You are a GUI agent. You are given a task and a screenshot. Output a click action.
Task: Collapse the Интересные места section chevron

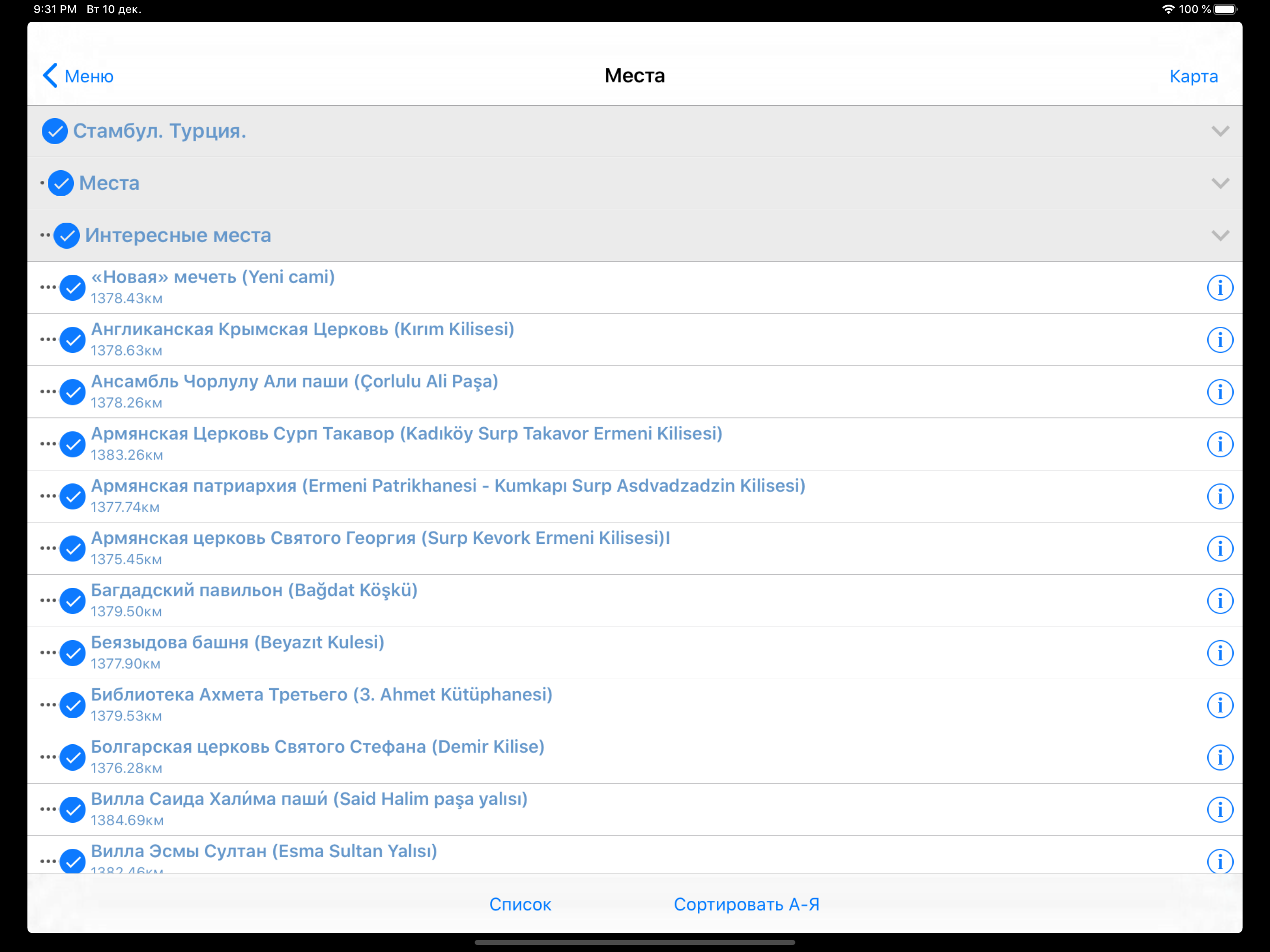coord(1219,236)
